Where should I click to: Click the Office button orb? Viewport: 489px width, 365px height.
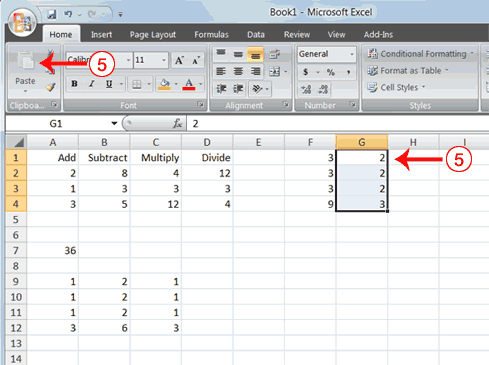point(23,22)
